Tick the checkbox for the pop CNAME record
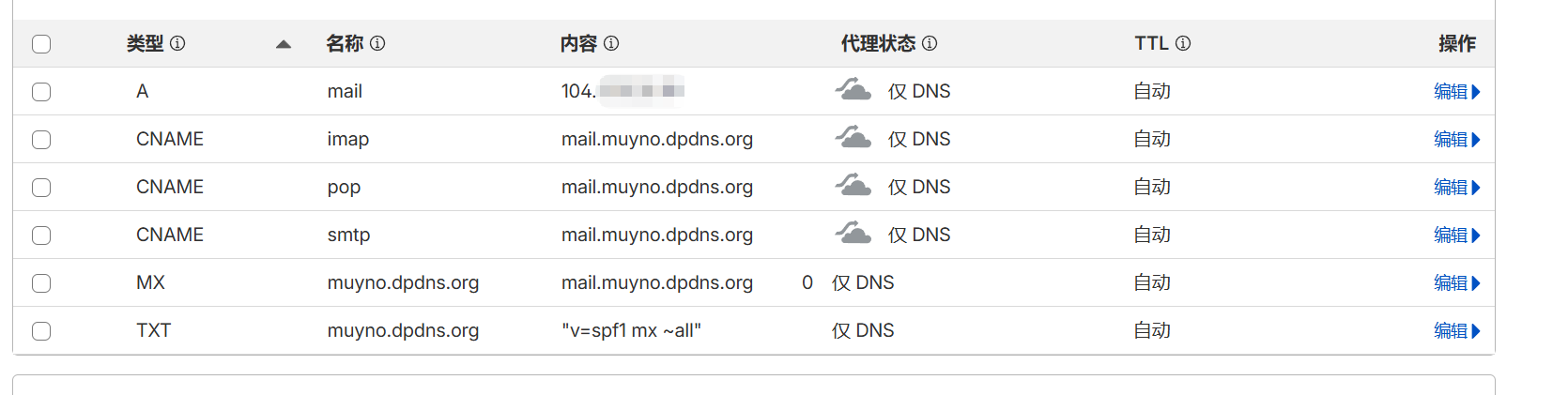The width and height of the screenshot is (1568, 395). pos(41,188)
